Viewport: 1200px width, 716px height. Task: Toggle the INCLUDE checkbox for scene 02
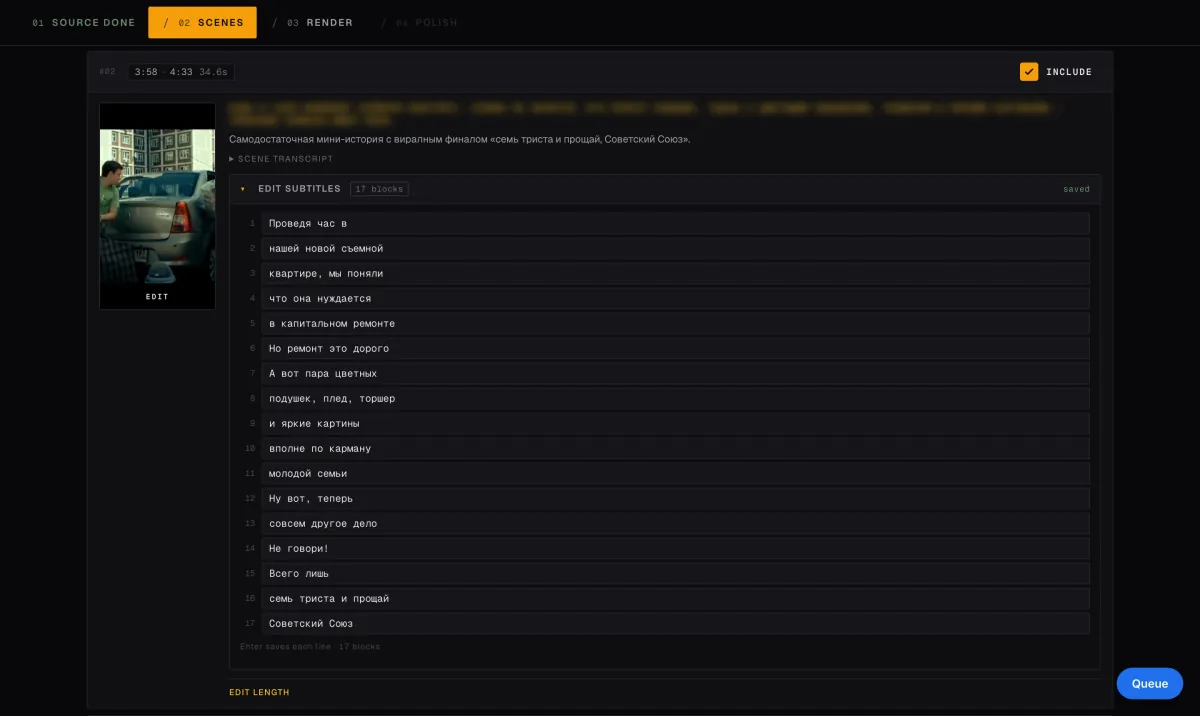click(1029, 72)
